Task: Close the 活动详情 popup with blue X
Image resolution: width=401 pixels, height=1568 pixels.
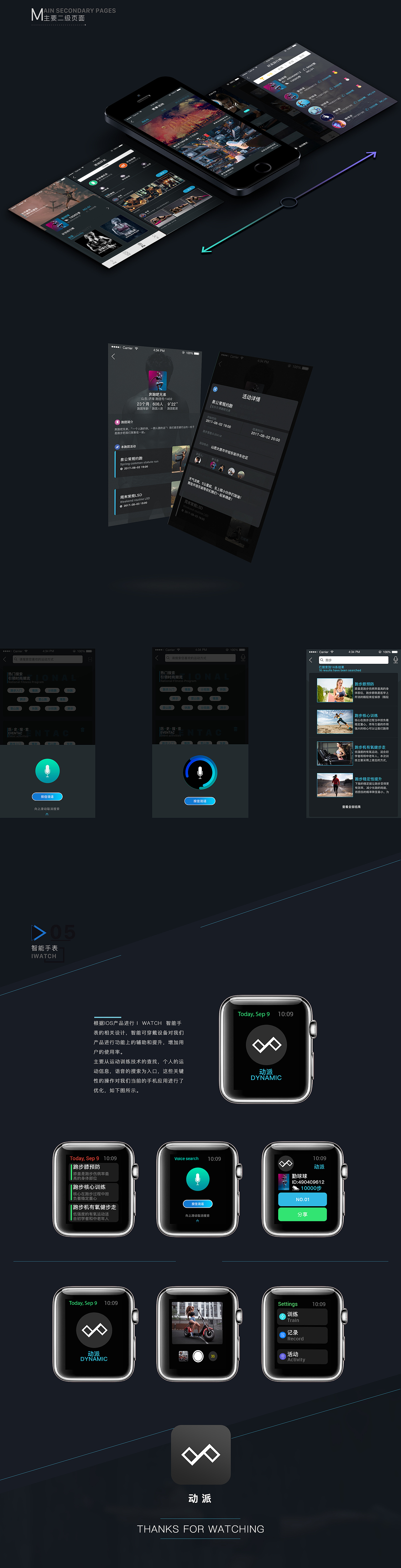Action: pos(215,388)
